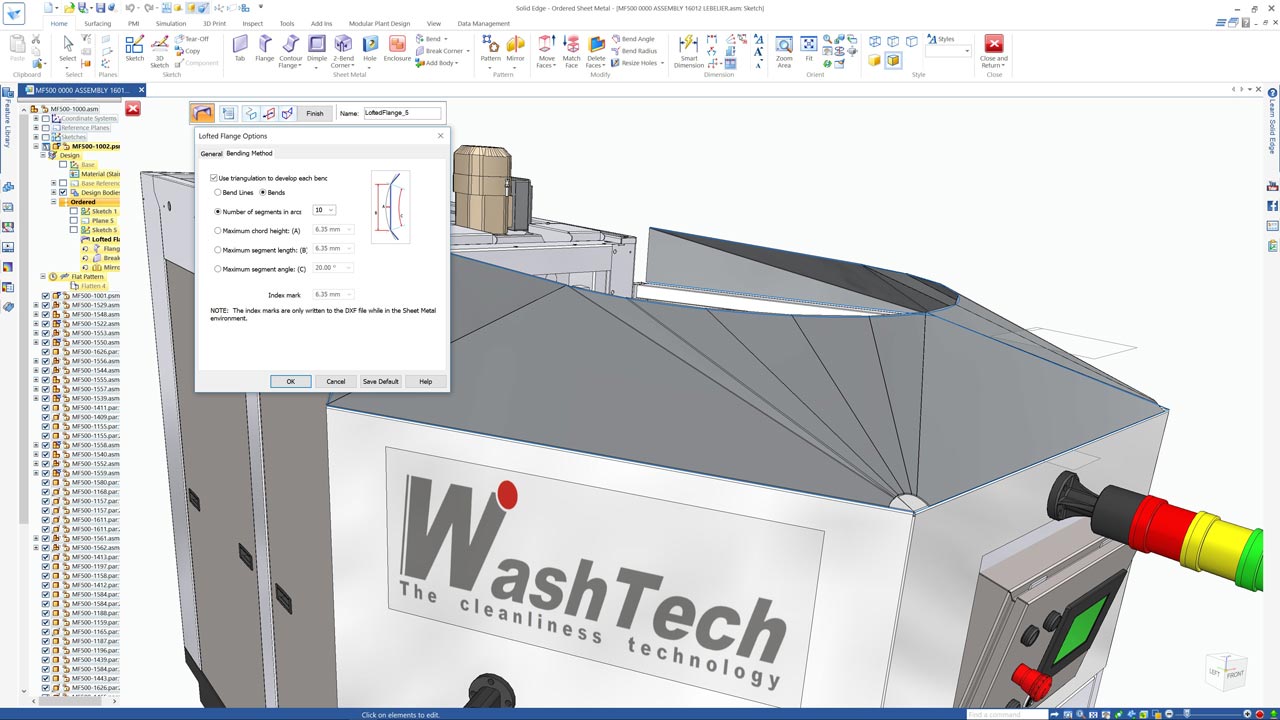Image resolution: width=1280 pixels, height=720 pixels.
Task: Click the Enclosure tool icon
Action: click(397, 45)
